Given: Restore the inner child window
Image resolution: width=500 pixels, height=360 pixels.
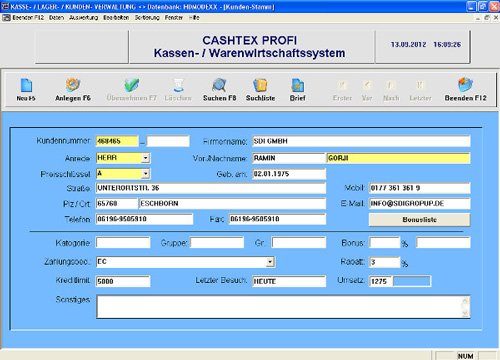Looking at the screenshot, I should pos(487,18).
